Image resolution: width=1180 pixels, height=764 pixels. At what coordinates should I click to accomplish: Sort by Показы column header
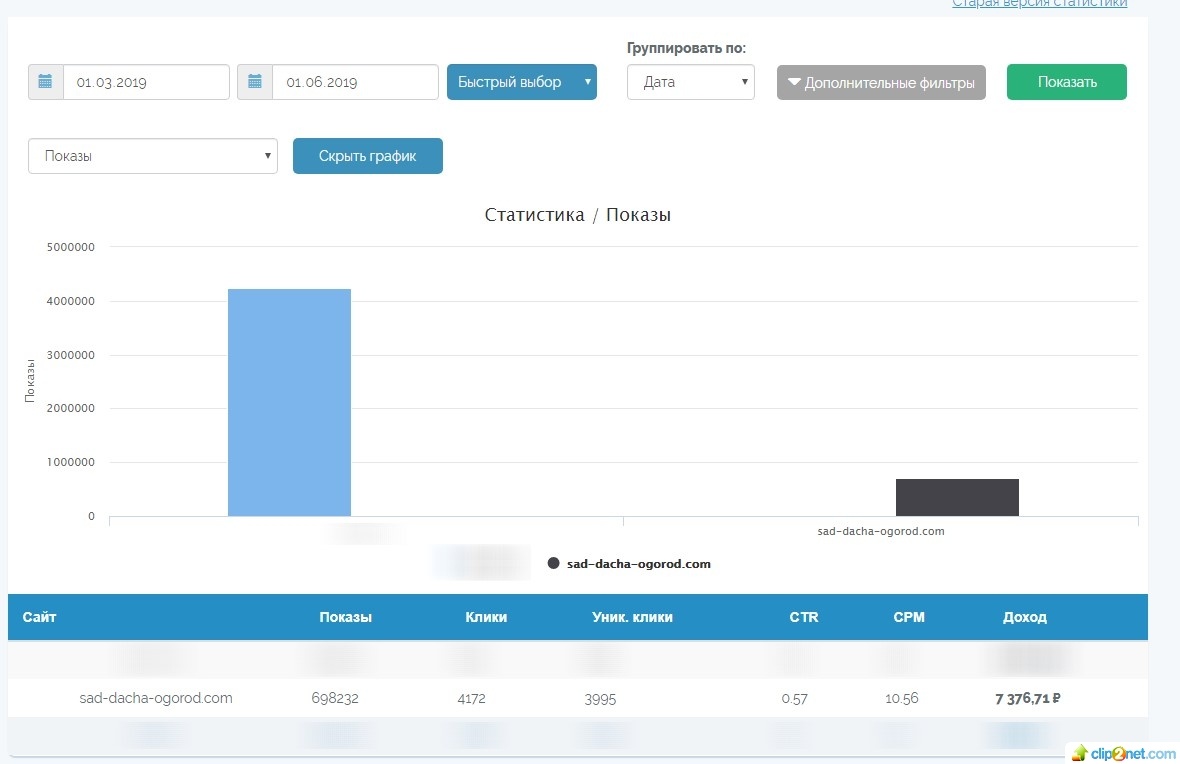(345, 617)
